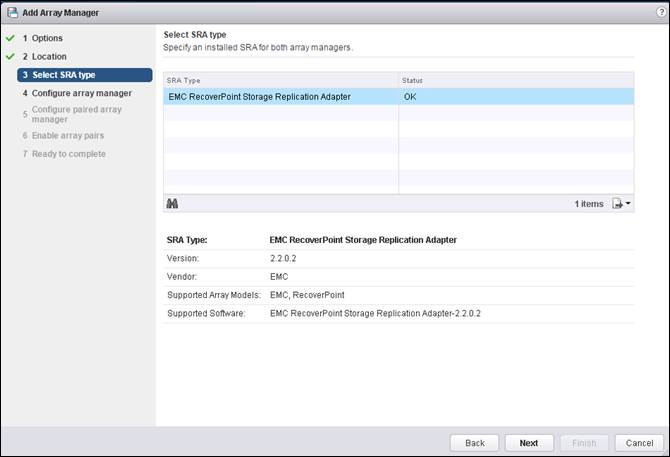Select step 5 Configure paired array manager
Viewport: 670px width, 457px height.
(x=72, y=114)
